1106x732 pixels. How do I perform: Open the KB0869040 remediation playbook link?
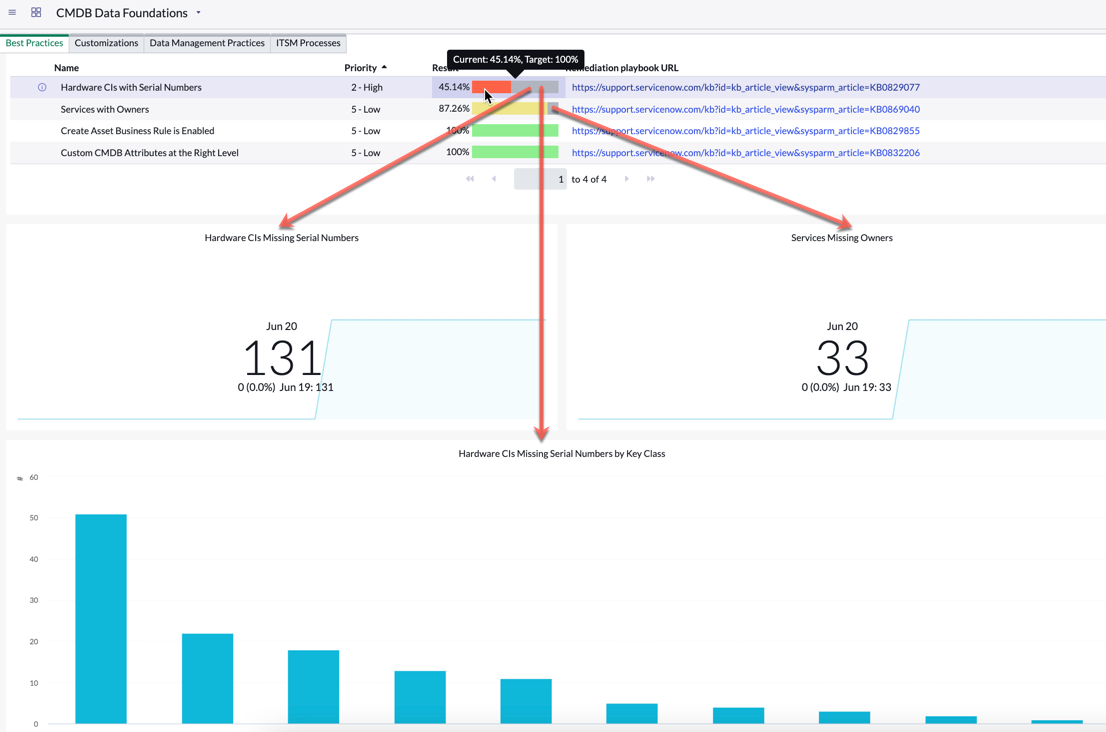tap(746, 109)
